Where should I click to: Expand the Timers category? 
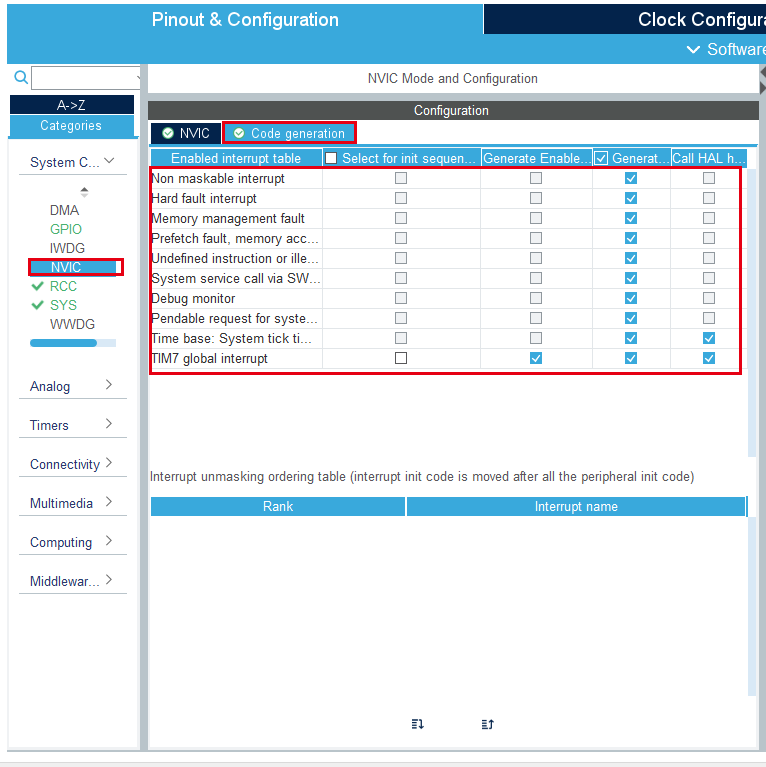point(72,425)
